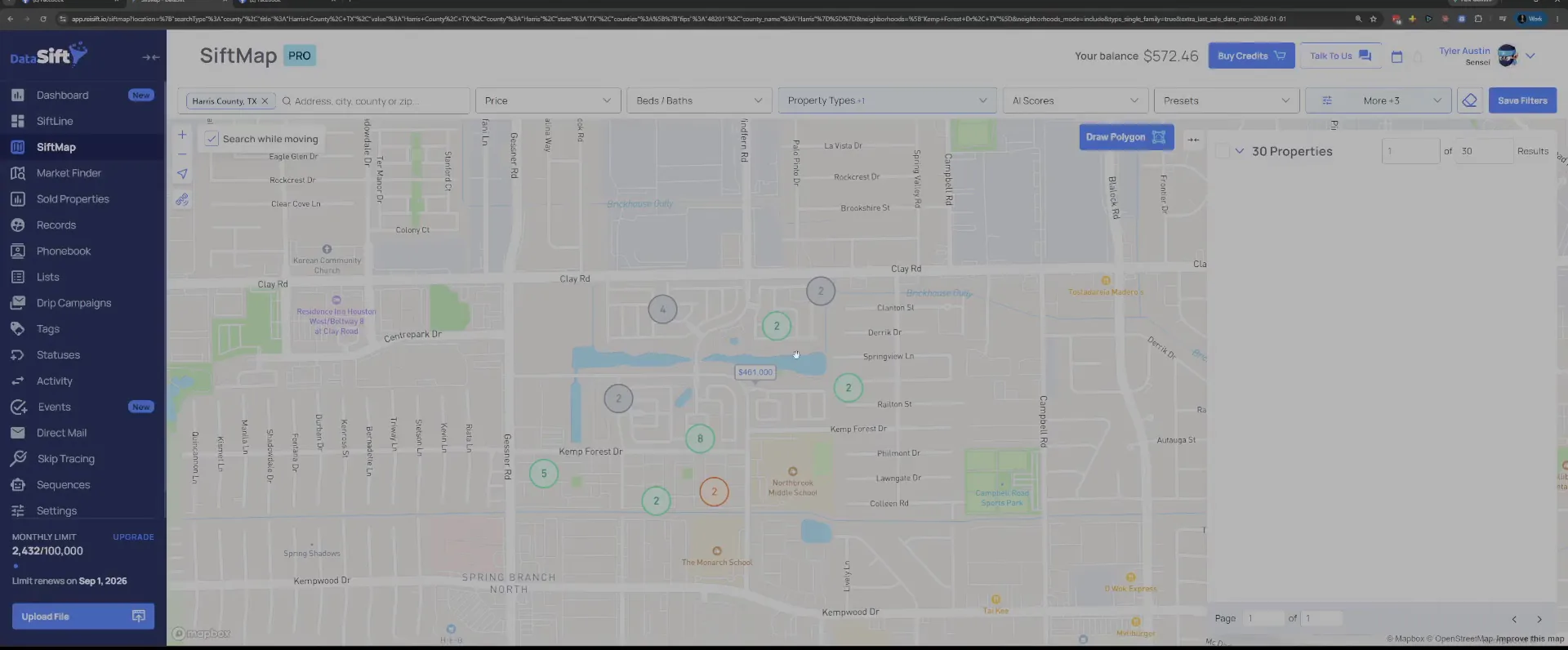Open the calendar icon in header

1396,56
